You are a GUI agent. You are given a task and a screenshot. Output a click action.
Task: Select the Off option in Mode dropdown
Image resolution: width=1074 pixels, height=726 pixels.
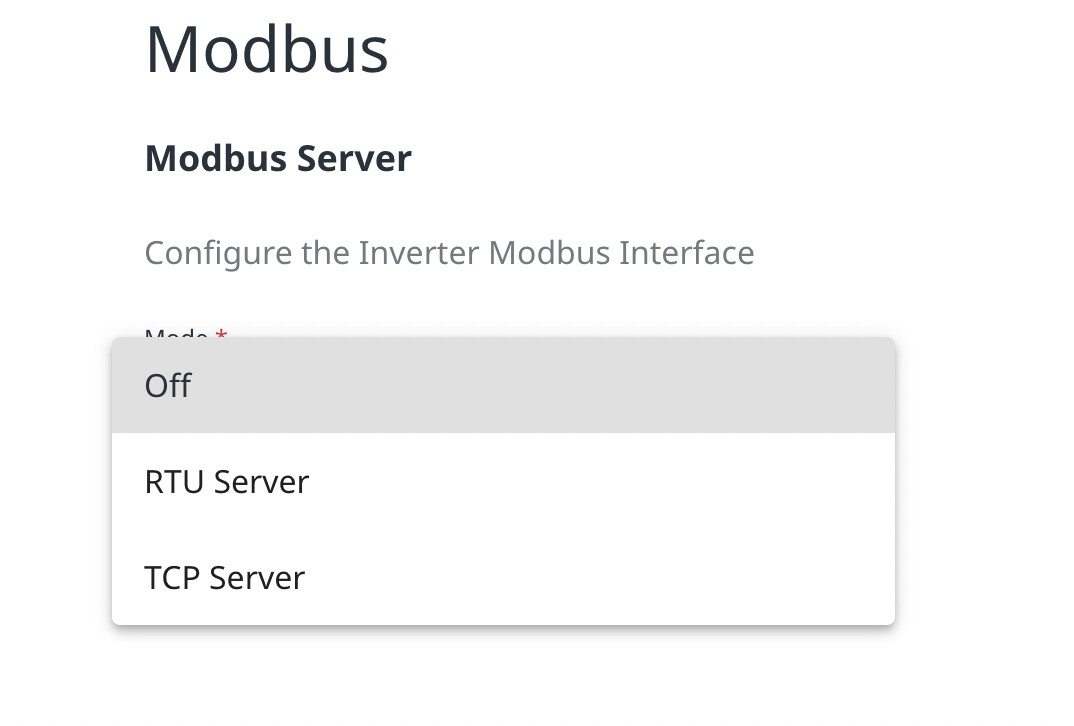point(503,385)
